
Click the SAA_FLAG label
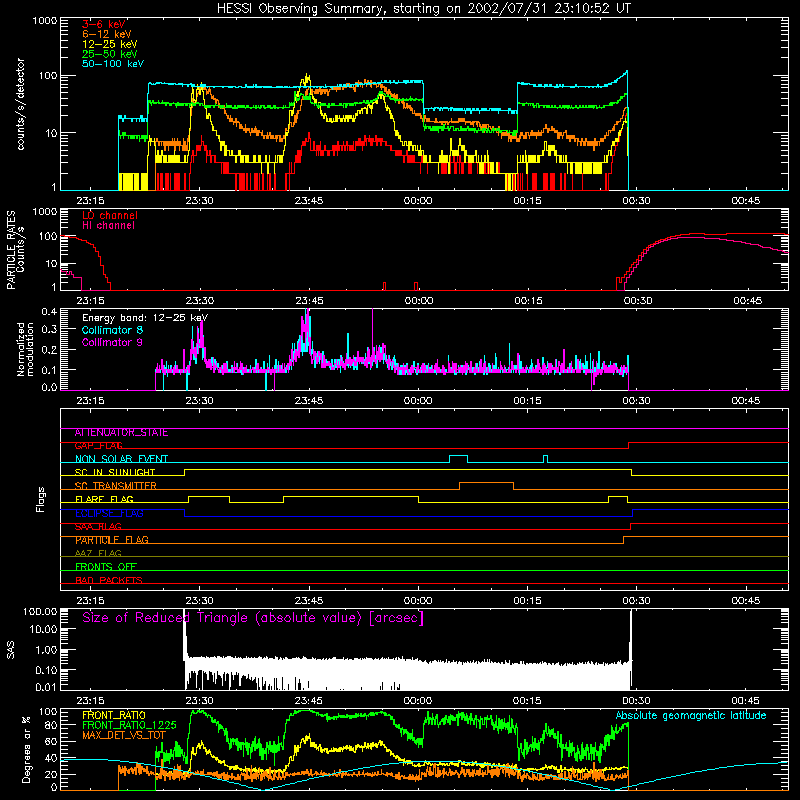pos(98,527)
